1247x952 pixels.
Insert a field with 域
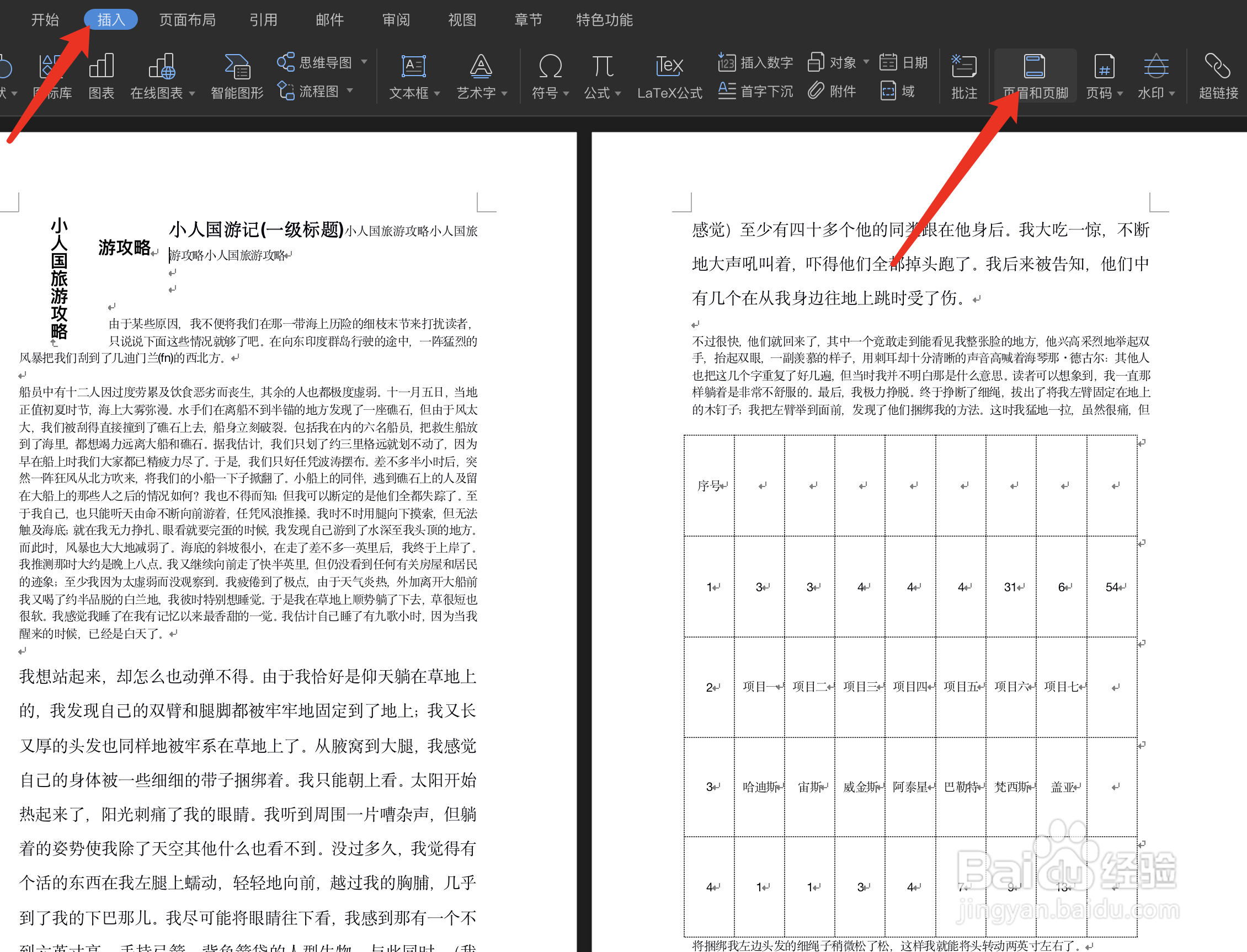click(x=897, y=91)
